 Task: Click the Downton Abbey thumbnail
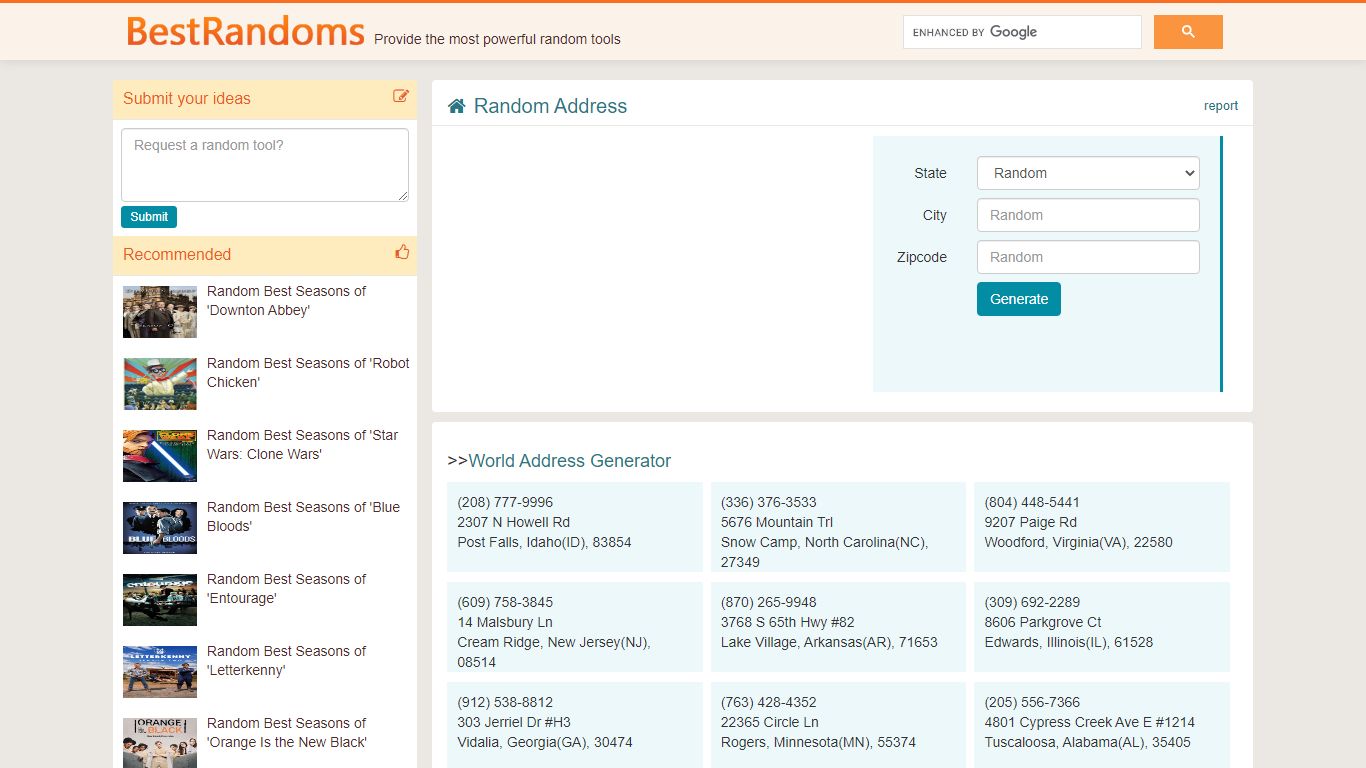coord(160,312)
